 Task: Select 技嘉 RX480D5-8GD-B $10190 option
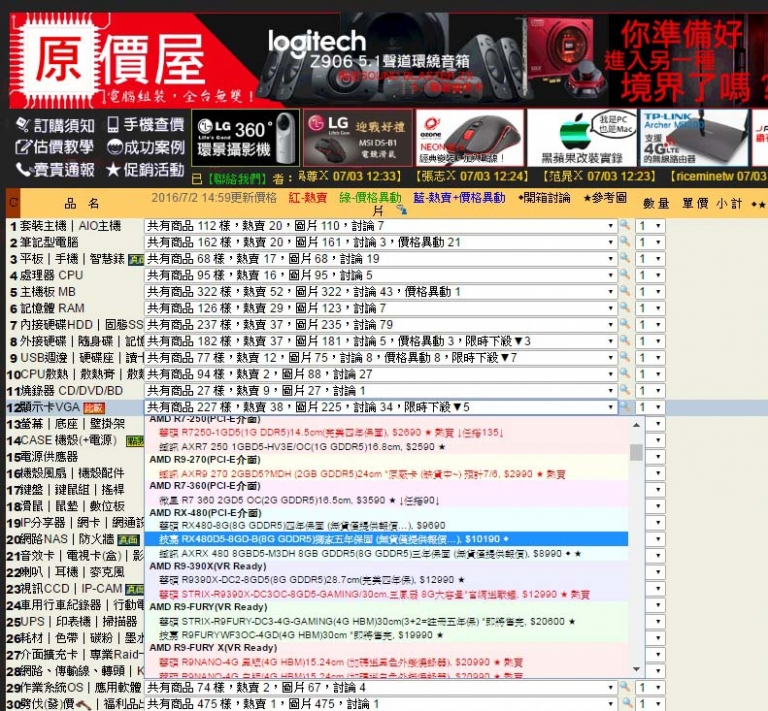click(x=386, y=539)
